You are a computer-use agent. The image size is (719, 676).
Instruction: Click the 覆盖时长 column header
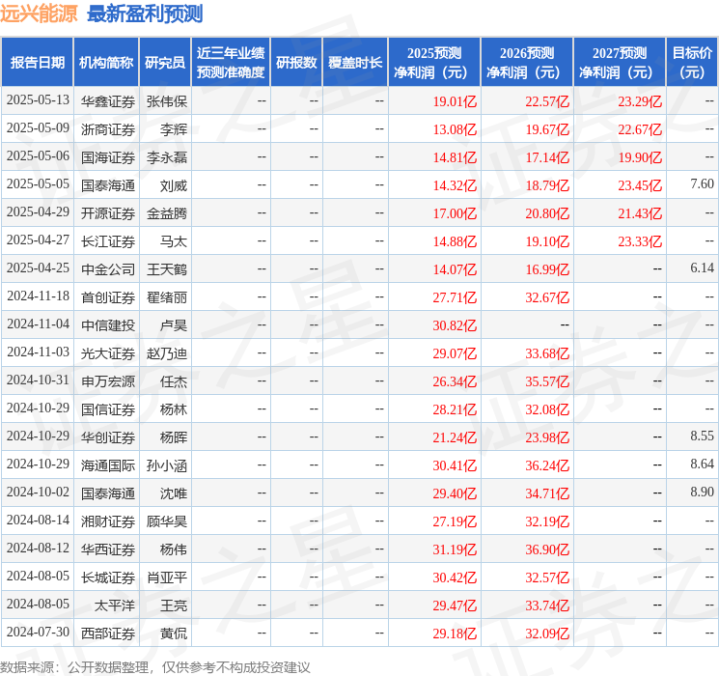tap(355, 62)
